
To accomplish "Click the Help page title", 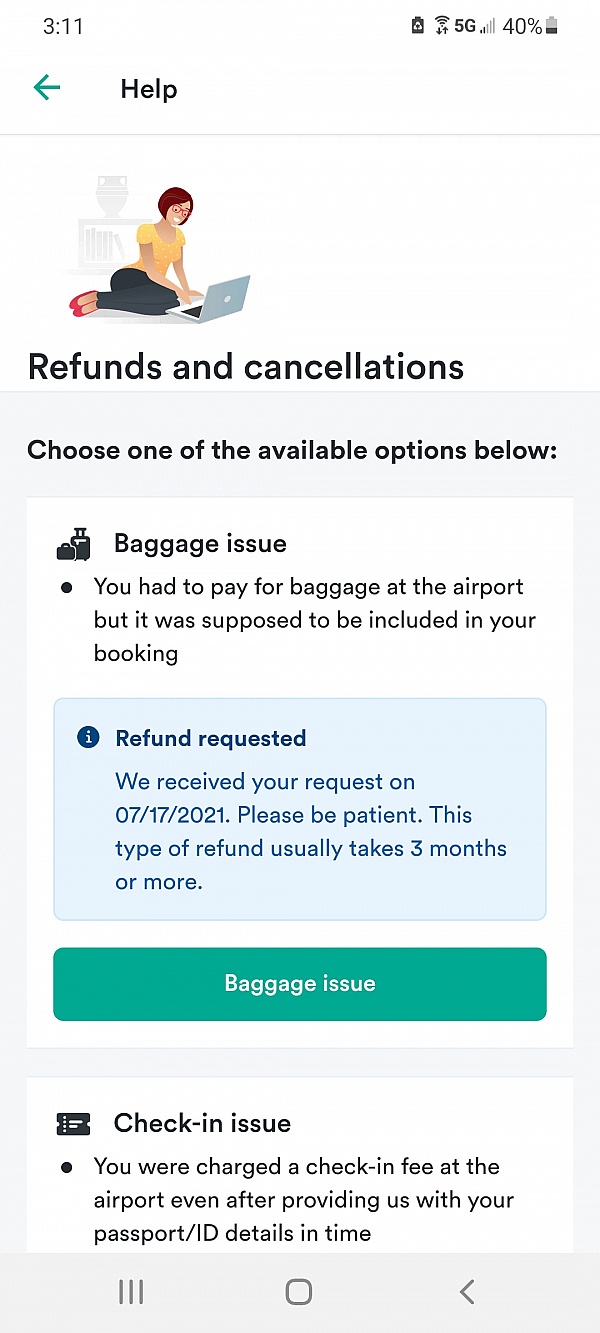I will (x=149, y=89).
